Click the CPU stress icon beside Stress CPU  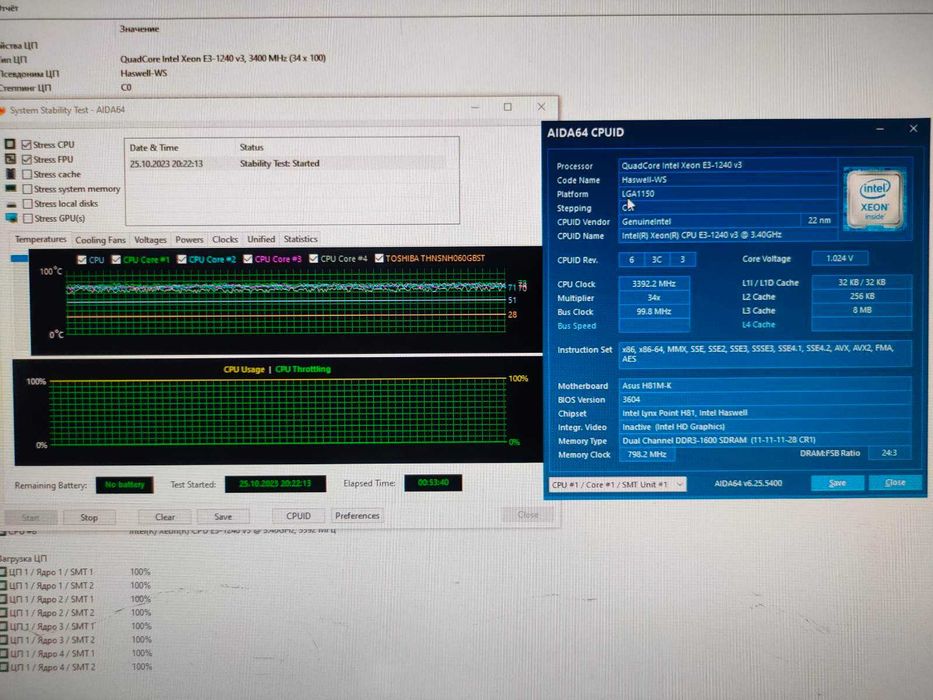[10, 144]
